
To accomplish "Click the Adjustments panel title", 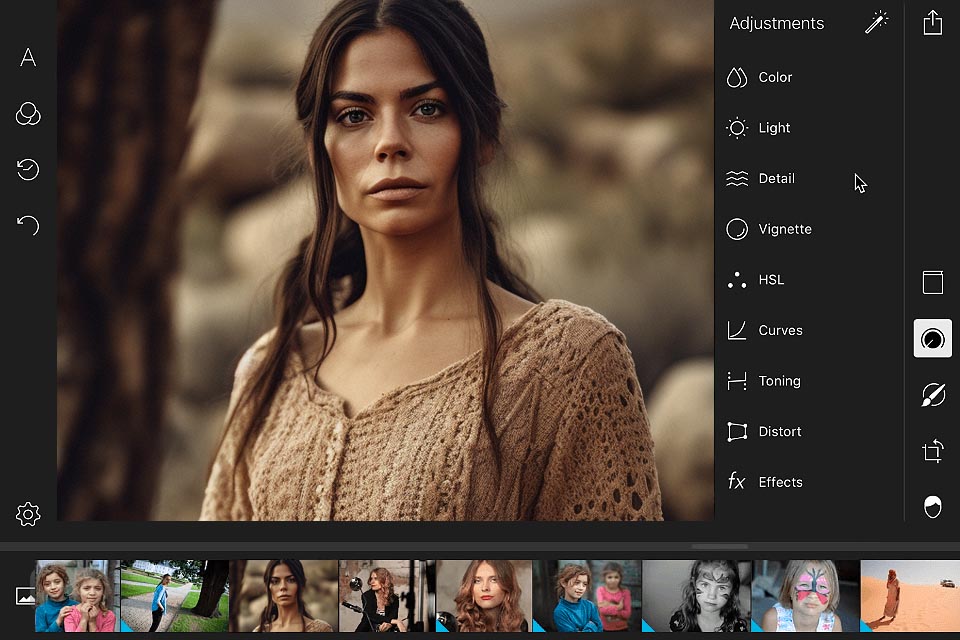I will click(776, 23).
